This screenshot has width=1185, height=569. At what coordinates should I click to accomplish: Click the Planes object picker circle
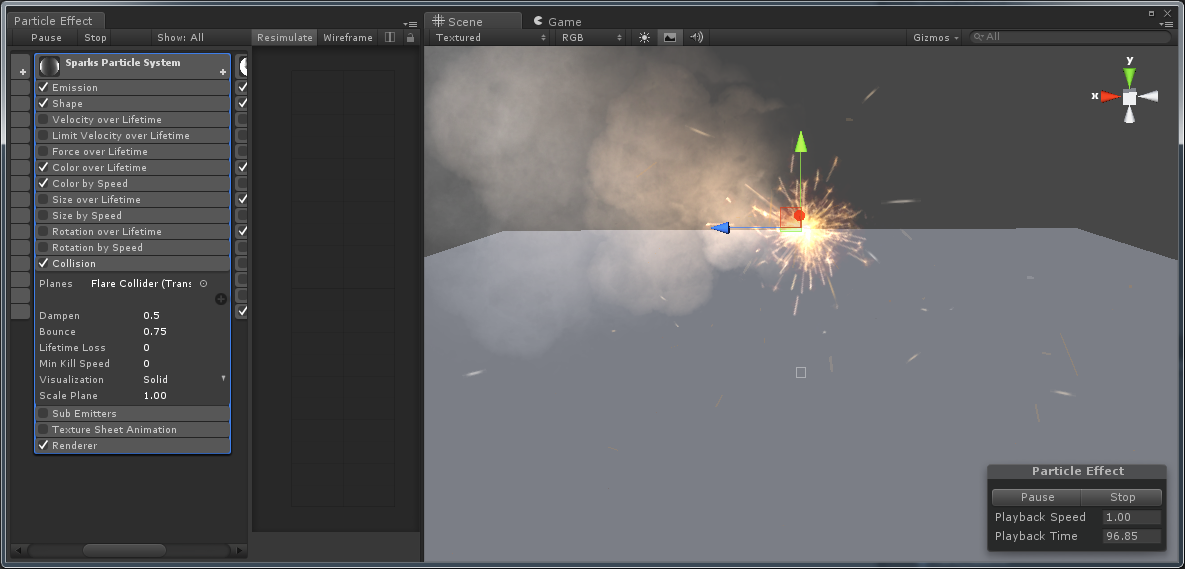(x=203, y=283)
